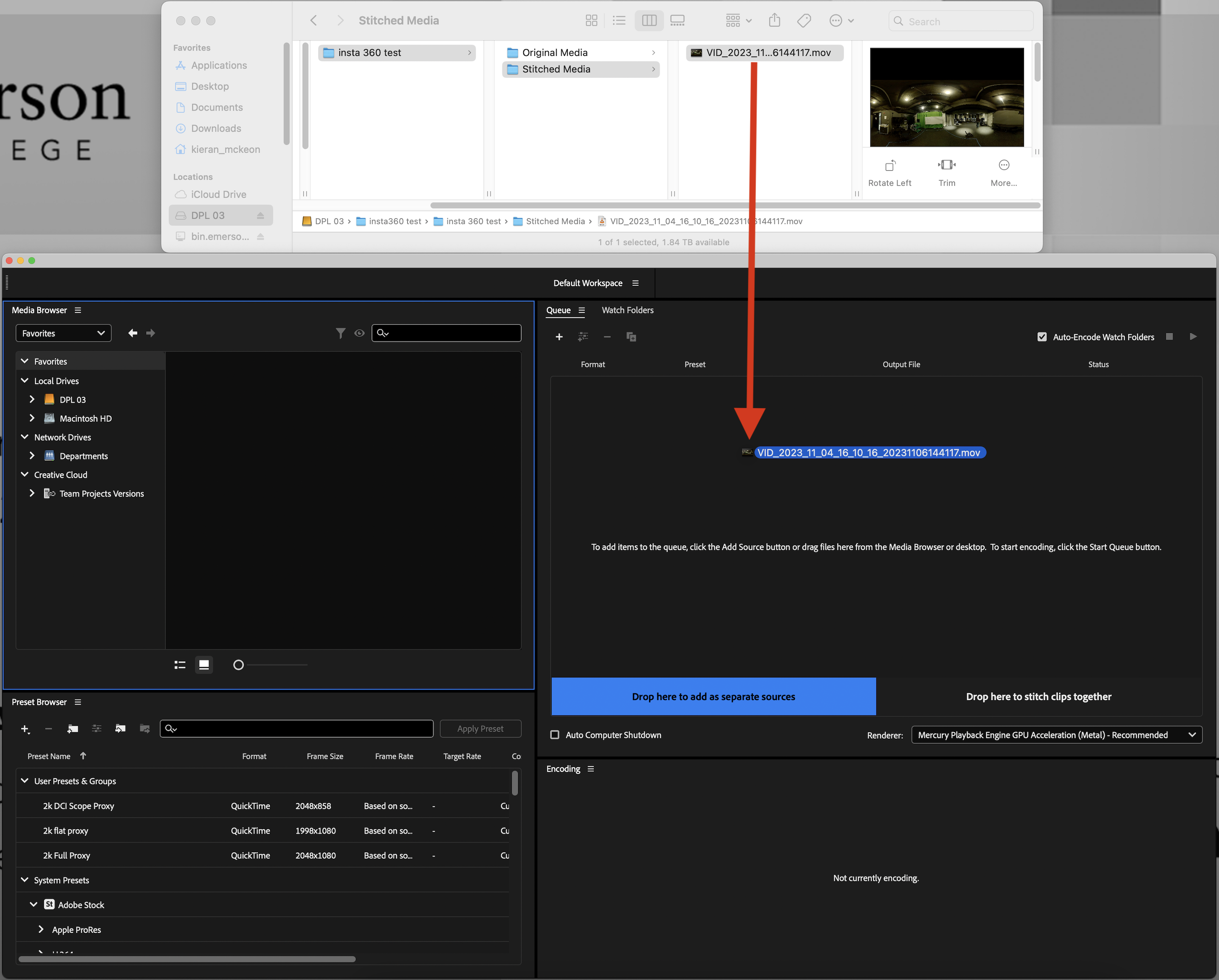Switch Media Browser to thumbnail view

[204, 665]
